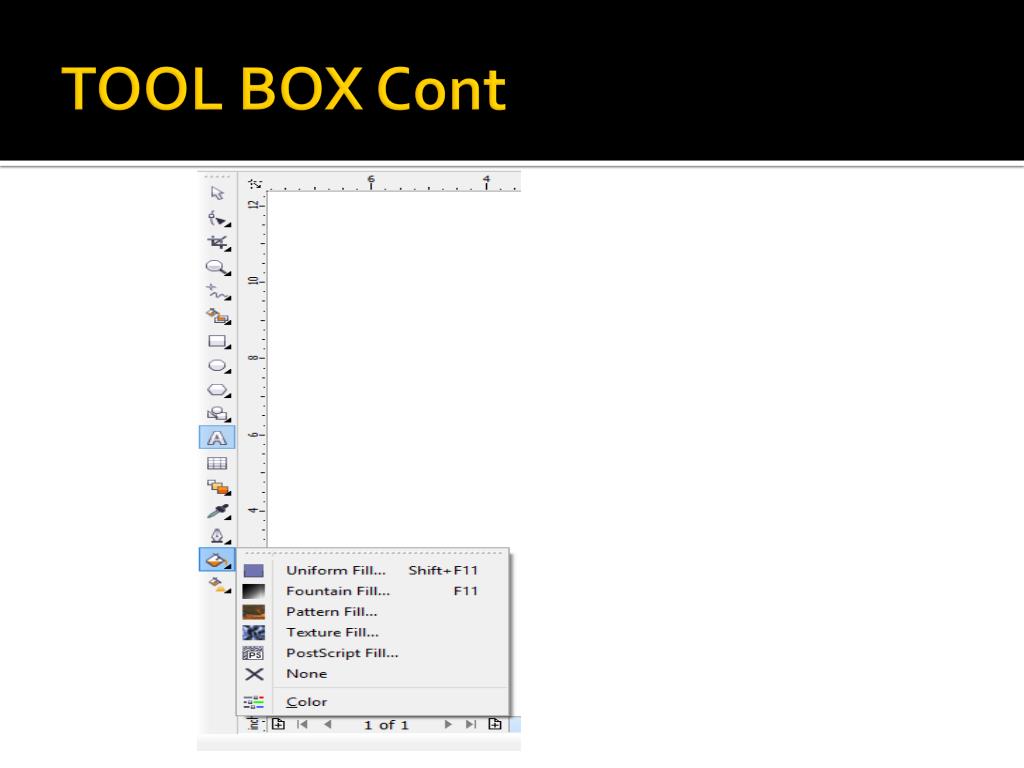Select the Eyedropper tool
1024x768 pixels.
point(218,512)
